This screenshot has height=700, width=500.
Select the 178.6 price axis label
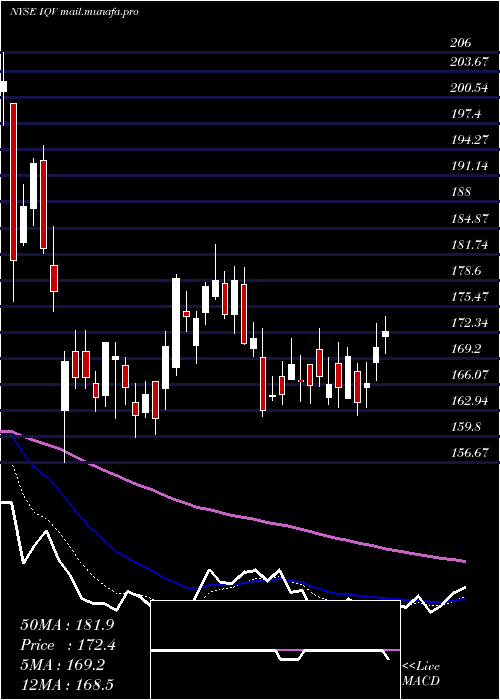pyautogui.click(x=466, y=271)
